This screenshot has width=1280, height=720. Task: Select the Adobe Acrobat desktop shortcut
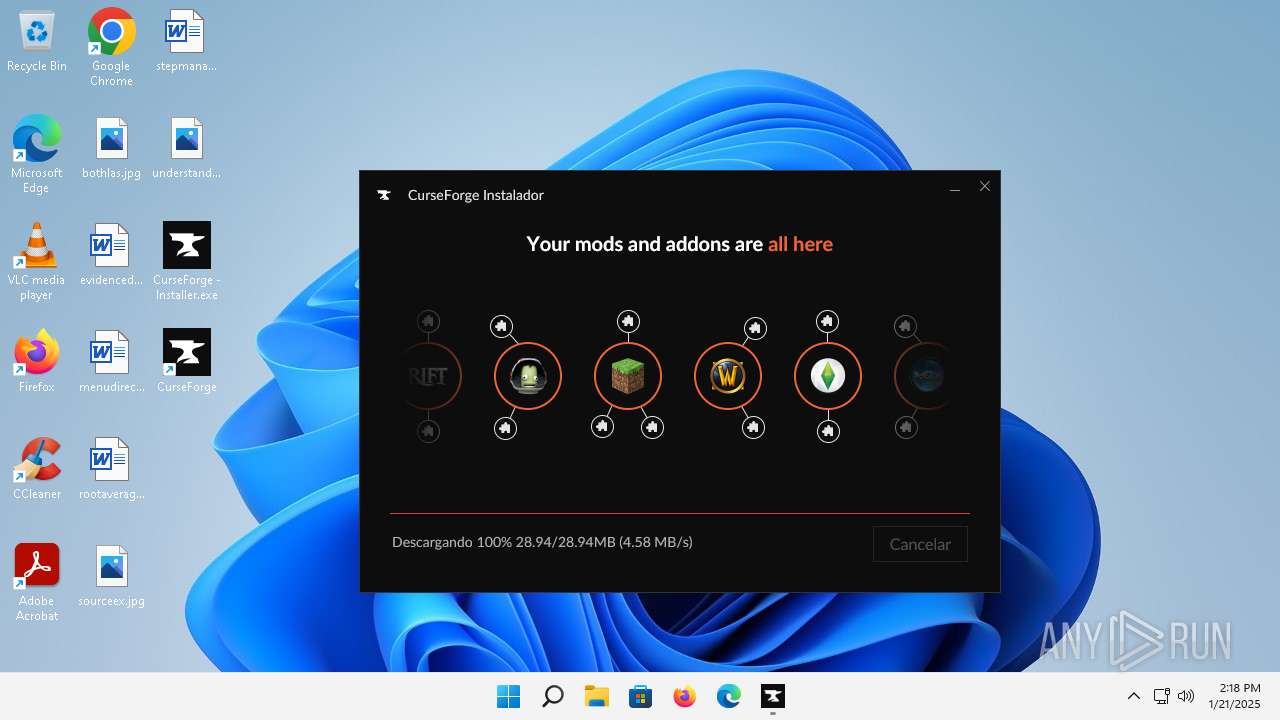37,582
